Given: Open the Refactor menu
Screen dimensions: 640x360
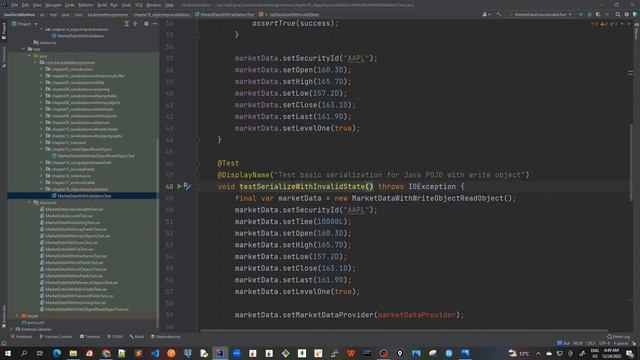Looking at the screenshot, I should [86, 5].
